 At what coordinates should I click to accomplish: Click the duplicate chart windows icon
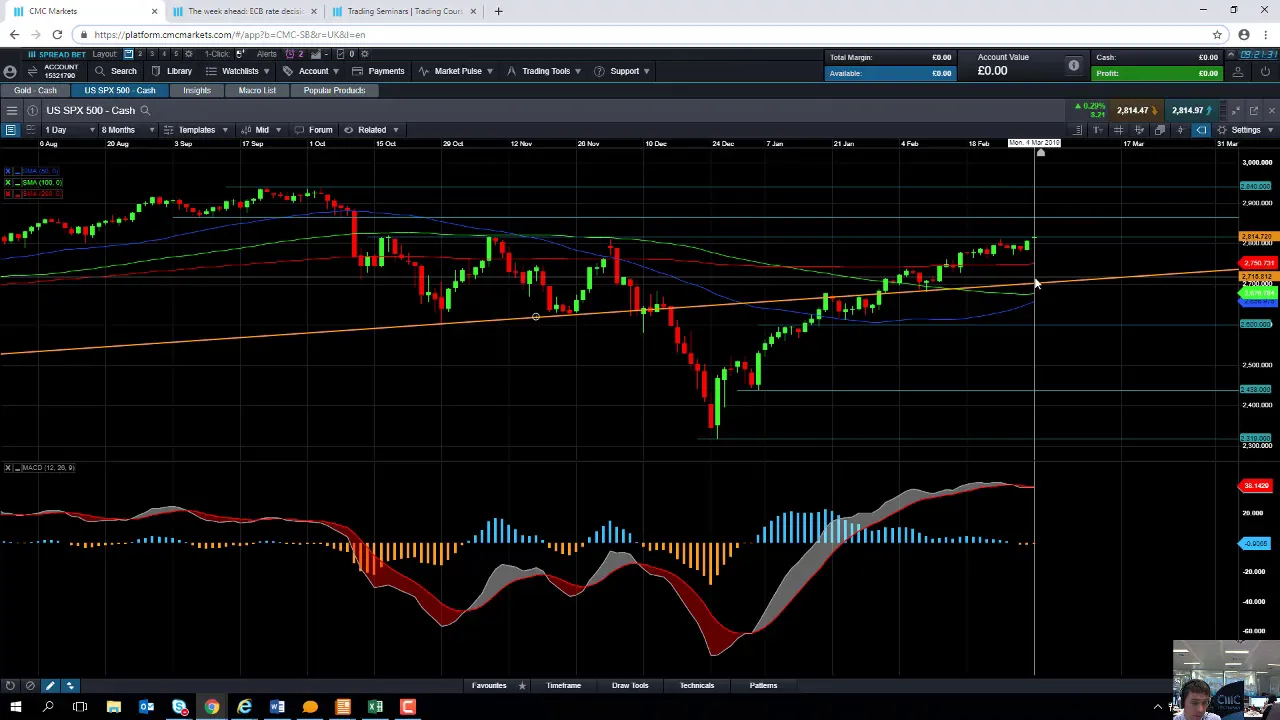click(1160, 130)
